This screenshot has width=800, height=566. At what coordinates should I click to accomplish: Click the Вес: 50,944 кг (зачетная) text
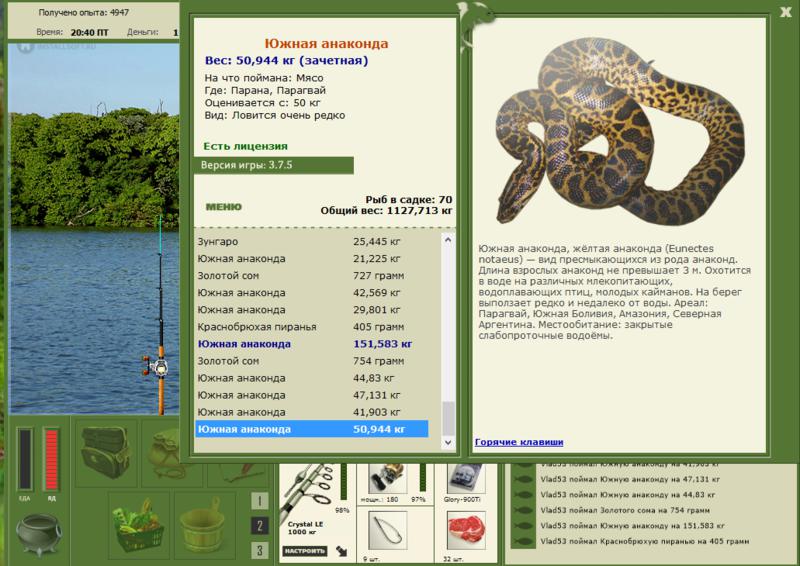pos(286,60)
